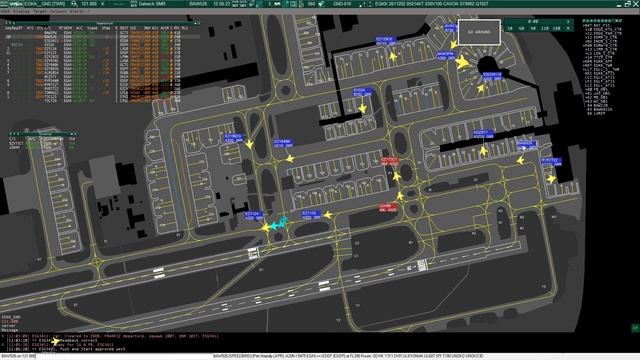Open the Target menu

click(x=40, y=11)
